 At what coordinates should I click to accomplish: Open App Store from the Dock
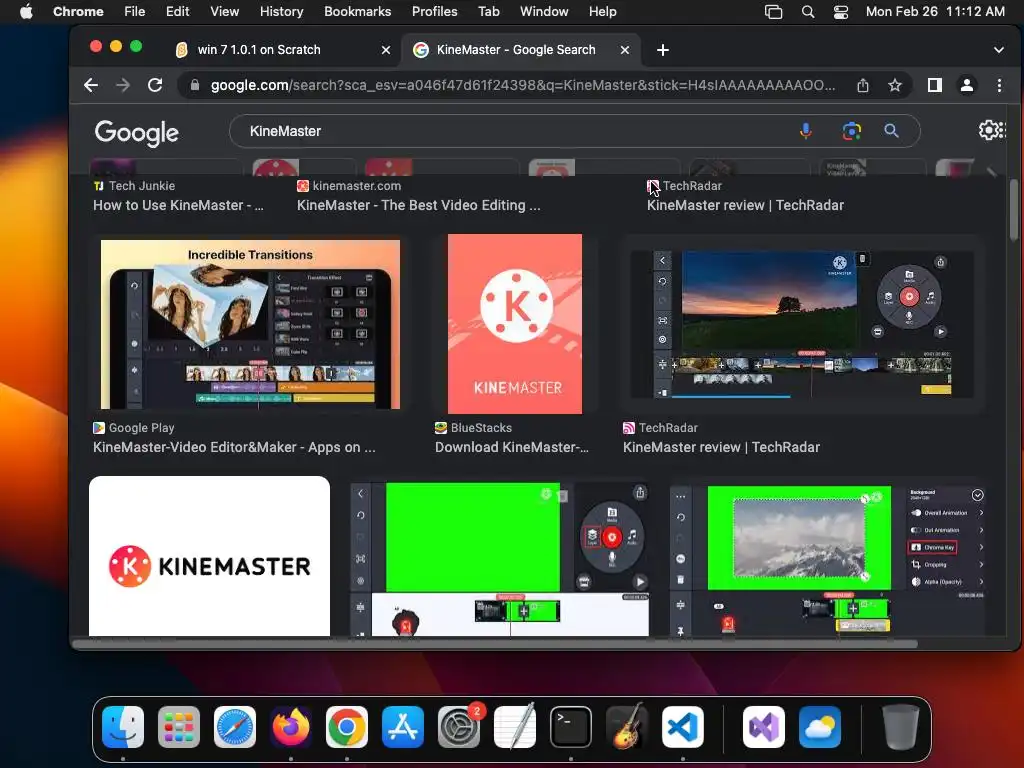(x=403, y=727)
